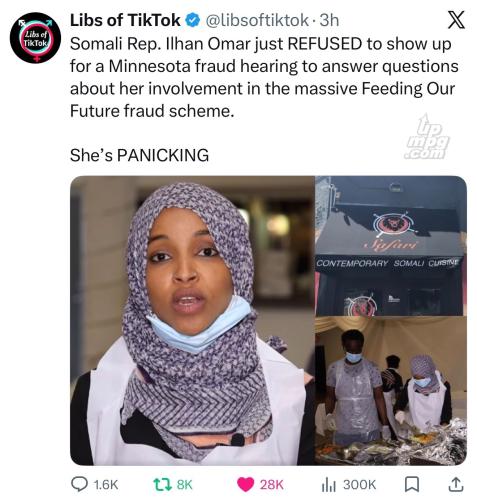Click the 8K reposts count

point(184,485)
